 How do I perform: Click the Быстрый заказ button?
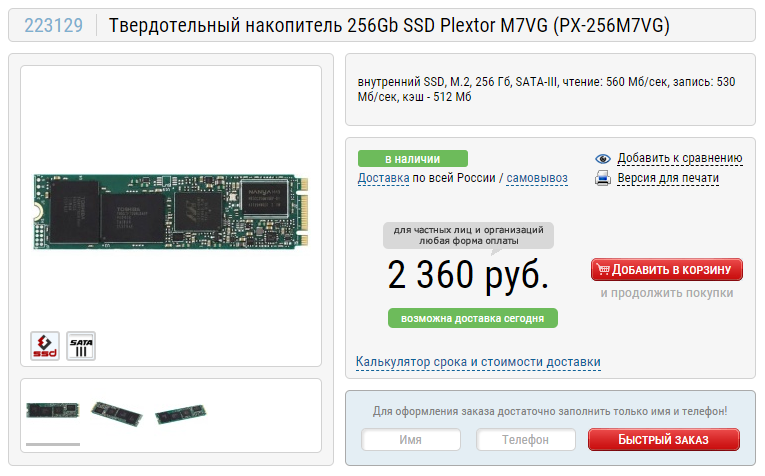click(x=664, y=439)
